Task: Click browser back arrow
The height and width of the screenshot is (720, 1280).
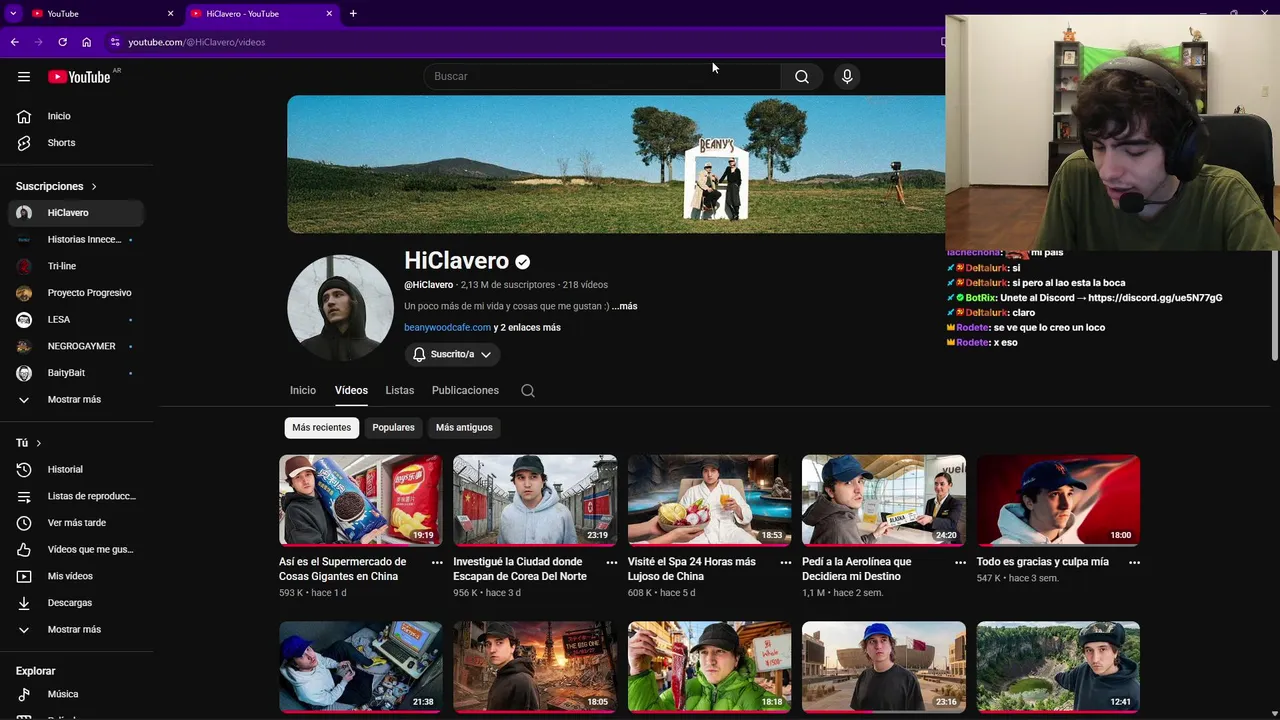Action: point(14,42)
